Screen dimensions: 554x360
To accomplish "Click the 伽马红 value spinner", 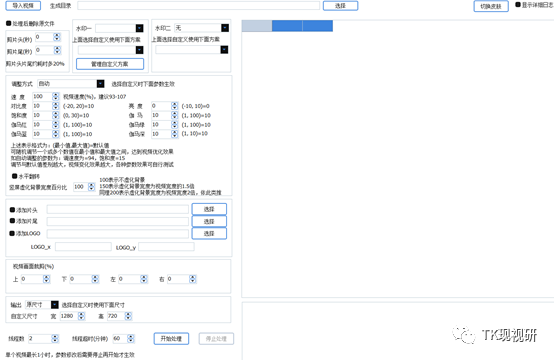I will [55, 124].
